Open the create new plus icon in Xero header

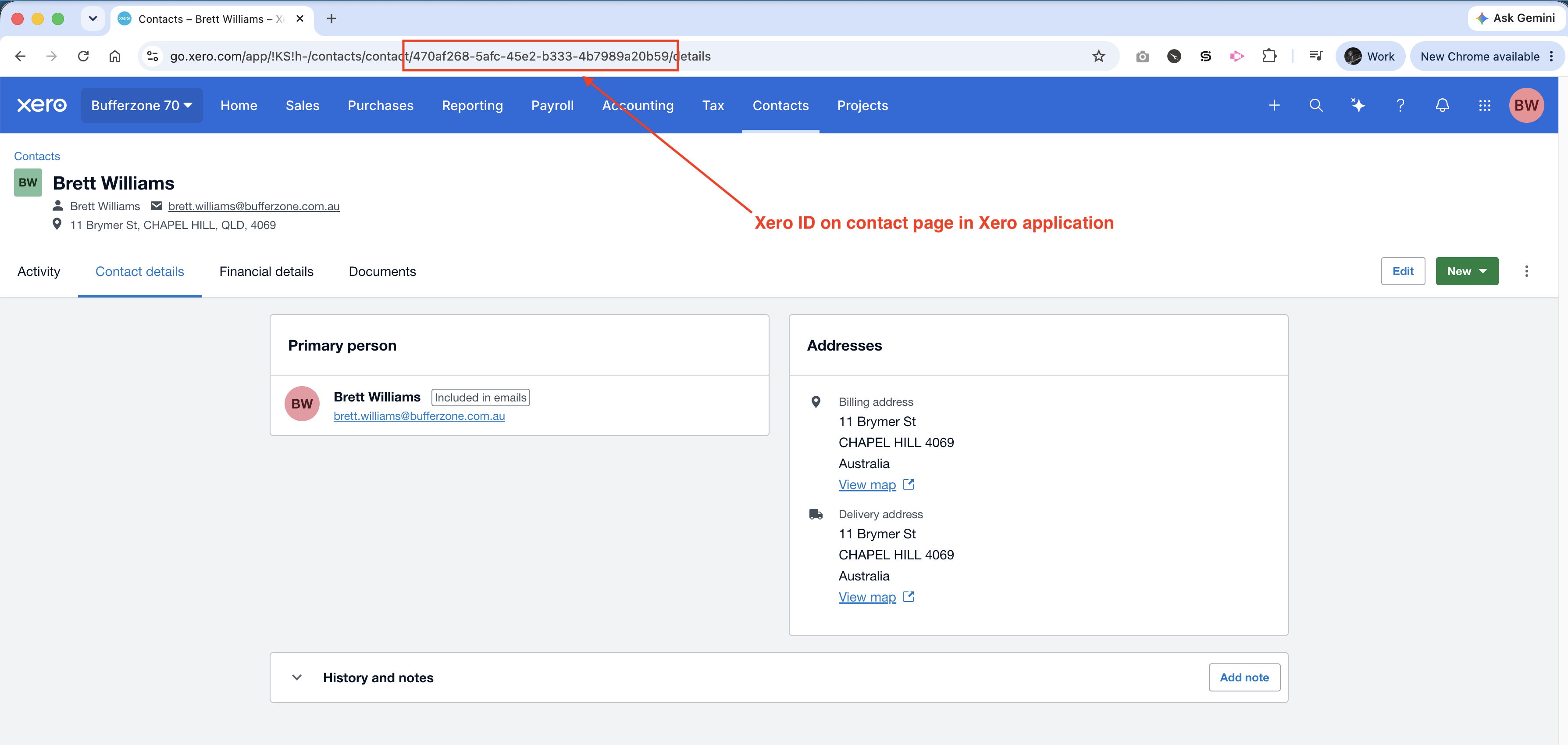click(x=1274, y=105)
